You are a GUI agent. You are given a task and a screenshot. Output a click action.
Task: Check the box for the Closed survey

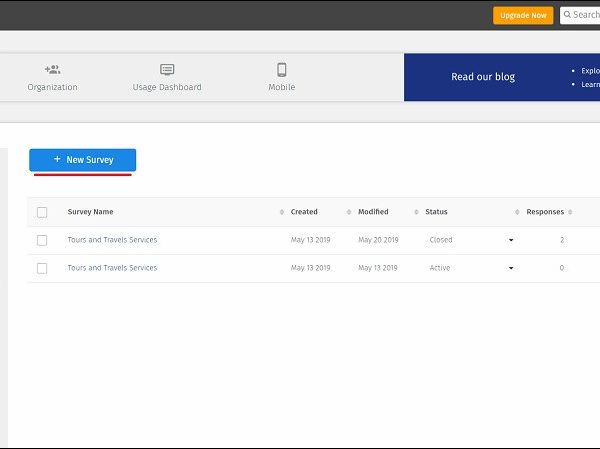(42, 240)
